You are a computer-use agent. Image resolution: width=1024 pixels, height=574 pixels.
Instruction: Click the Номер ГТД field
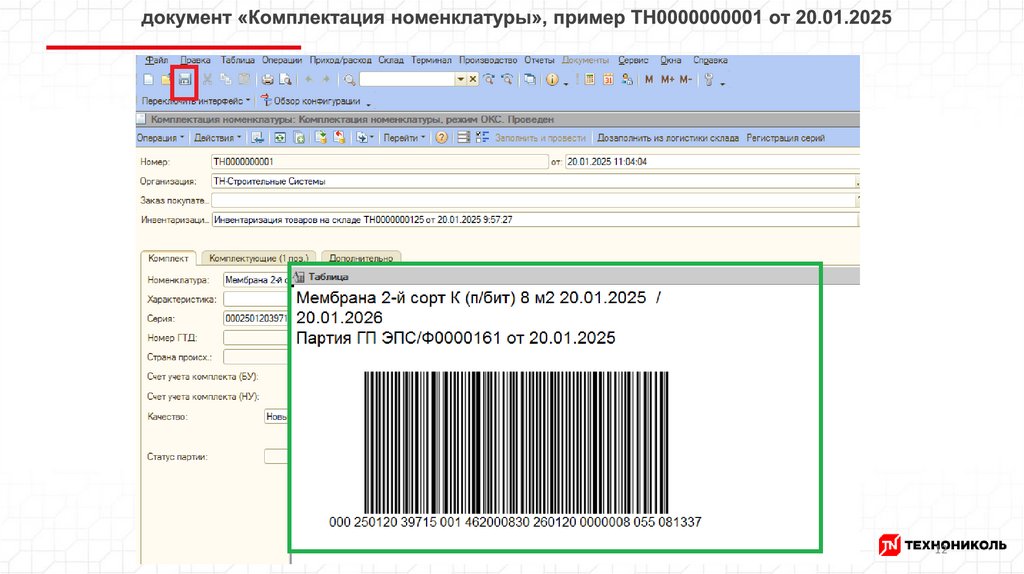tap(256, 338)
